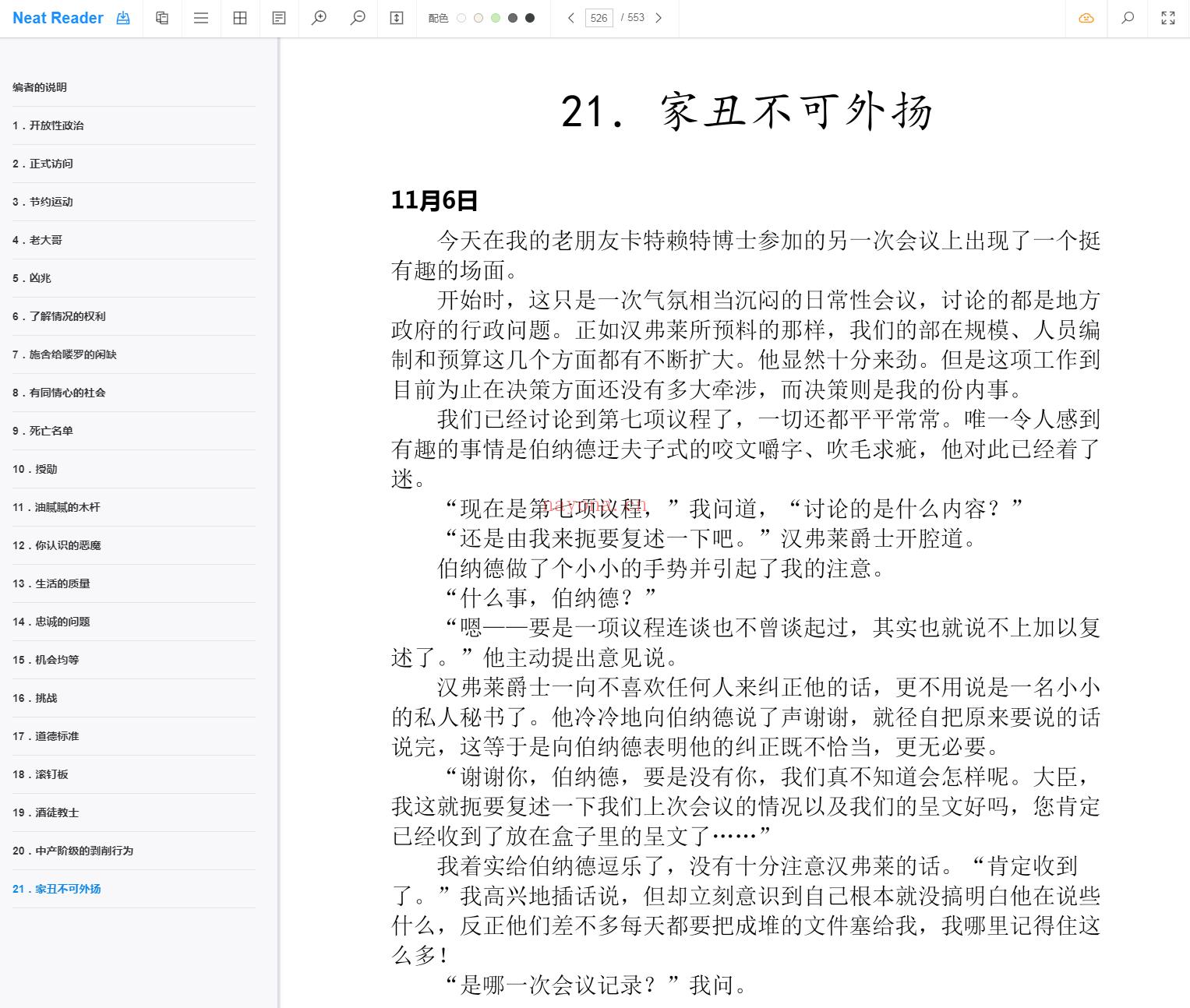The height and width of the screenshot is (1008, 1190).
Task: Go to next page arrow
Action: 659,18
